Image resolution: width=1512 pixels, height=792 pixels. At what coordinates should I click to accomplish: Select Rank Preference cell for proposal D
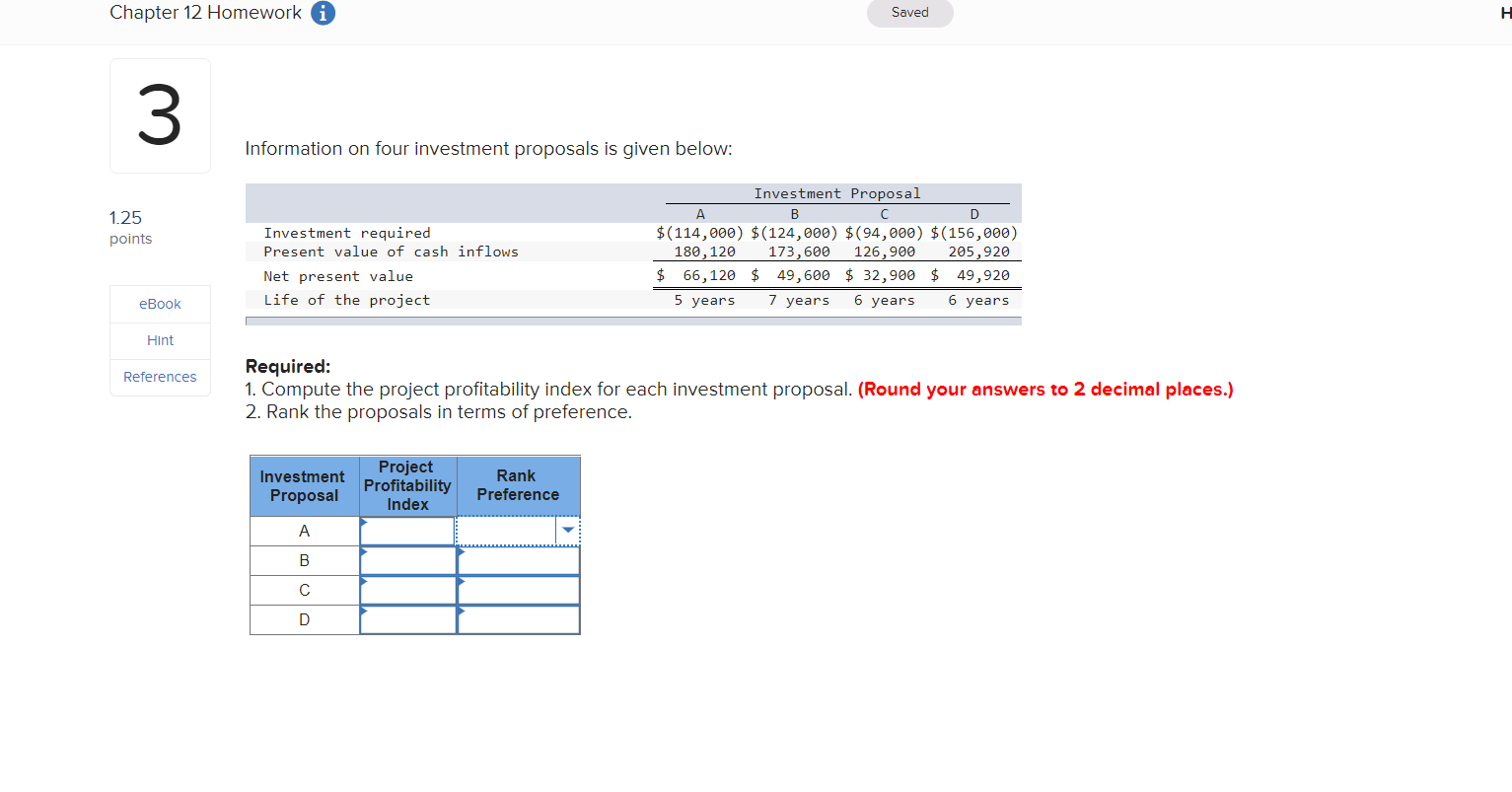(x=519, y=619)
